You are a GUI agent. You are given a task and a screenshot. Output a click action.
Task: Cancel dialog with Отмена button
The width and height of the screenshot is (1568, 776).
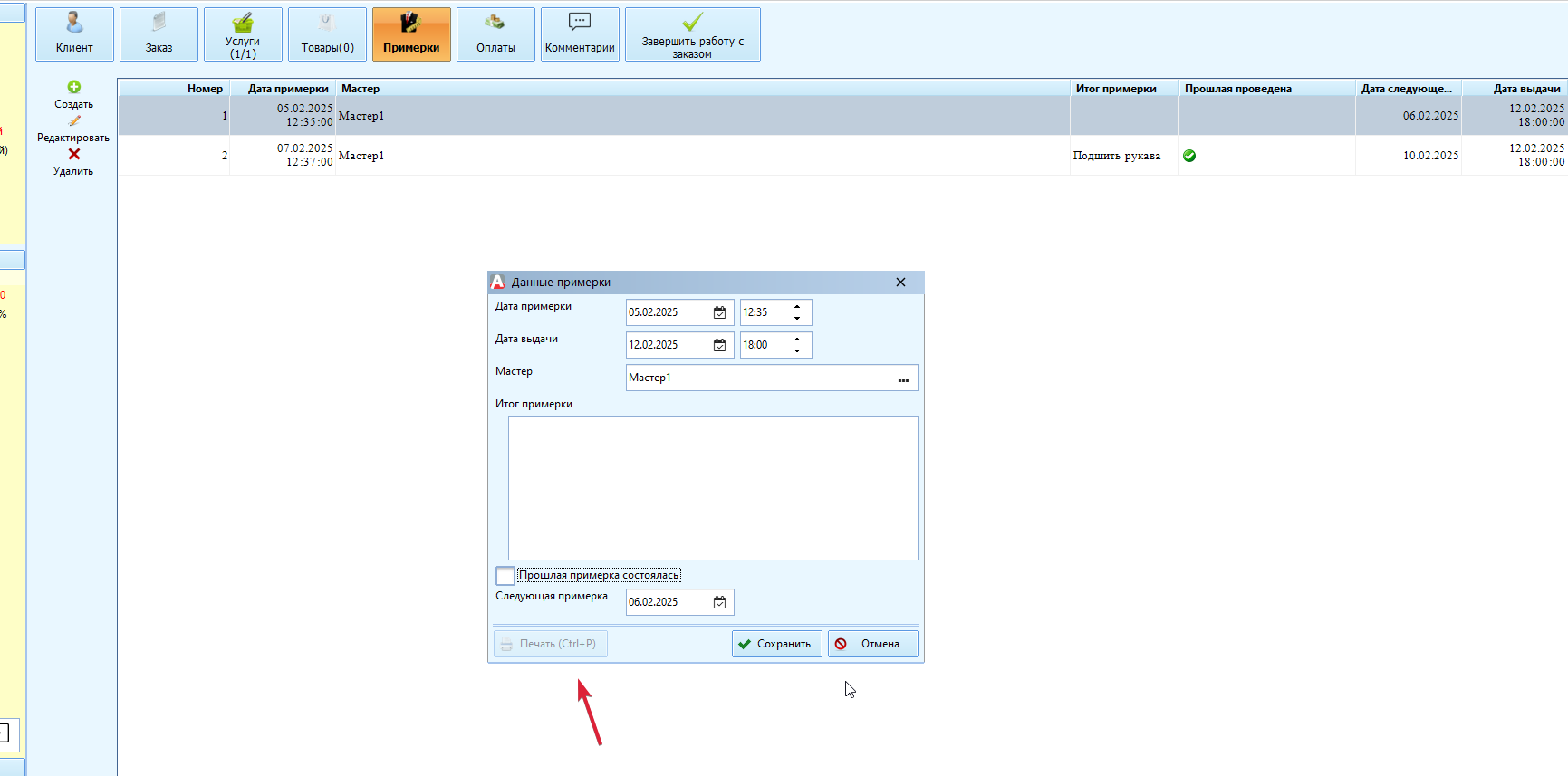click(x=872, y=644)
